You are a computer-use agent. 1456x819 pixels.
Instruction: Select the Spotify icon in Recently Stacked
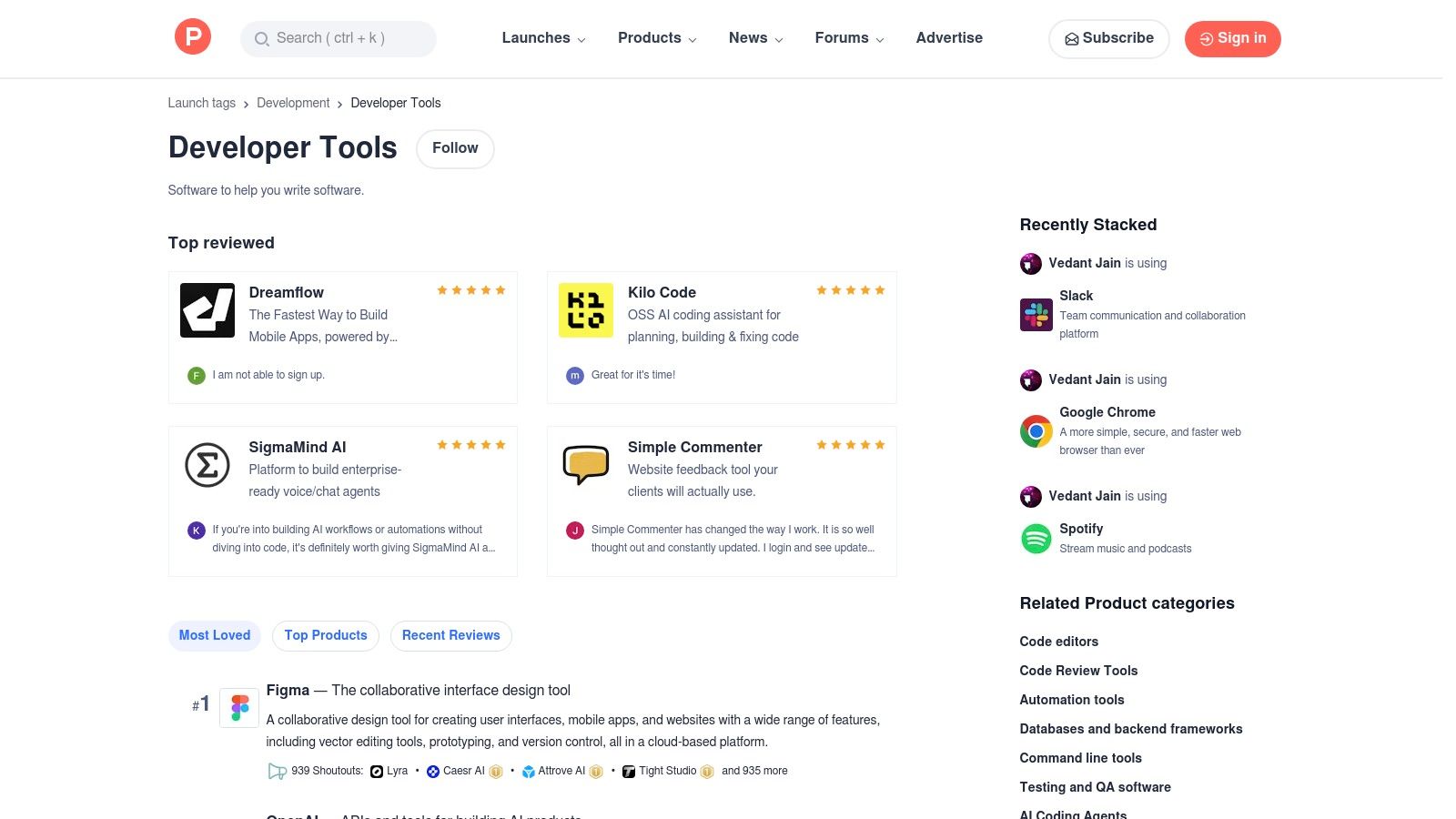[x=1036, y=538]
